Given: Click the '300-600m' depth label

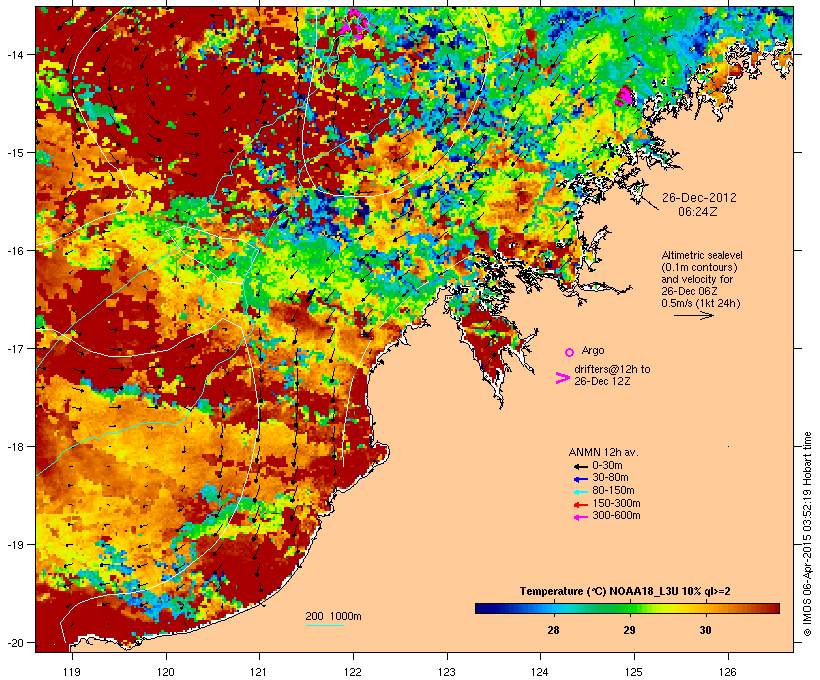Looking at the screenshot, I should (x=617, y=516).
